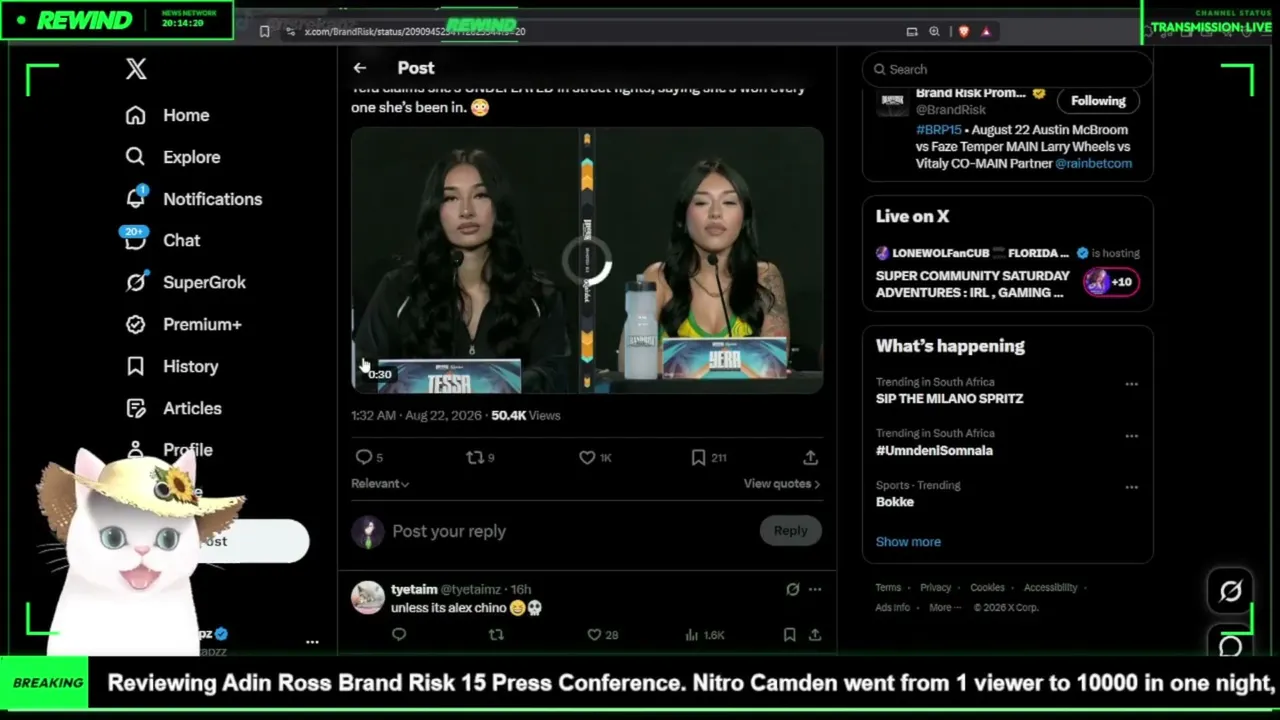The height and width of the screenshot is (720, 1280).
Task: Play the Tessa and Yerr press conference video
Action: pyautogui.click(x=587, y=260)
